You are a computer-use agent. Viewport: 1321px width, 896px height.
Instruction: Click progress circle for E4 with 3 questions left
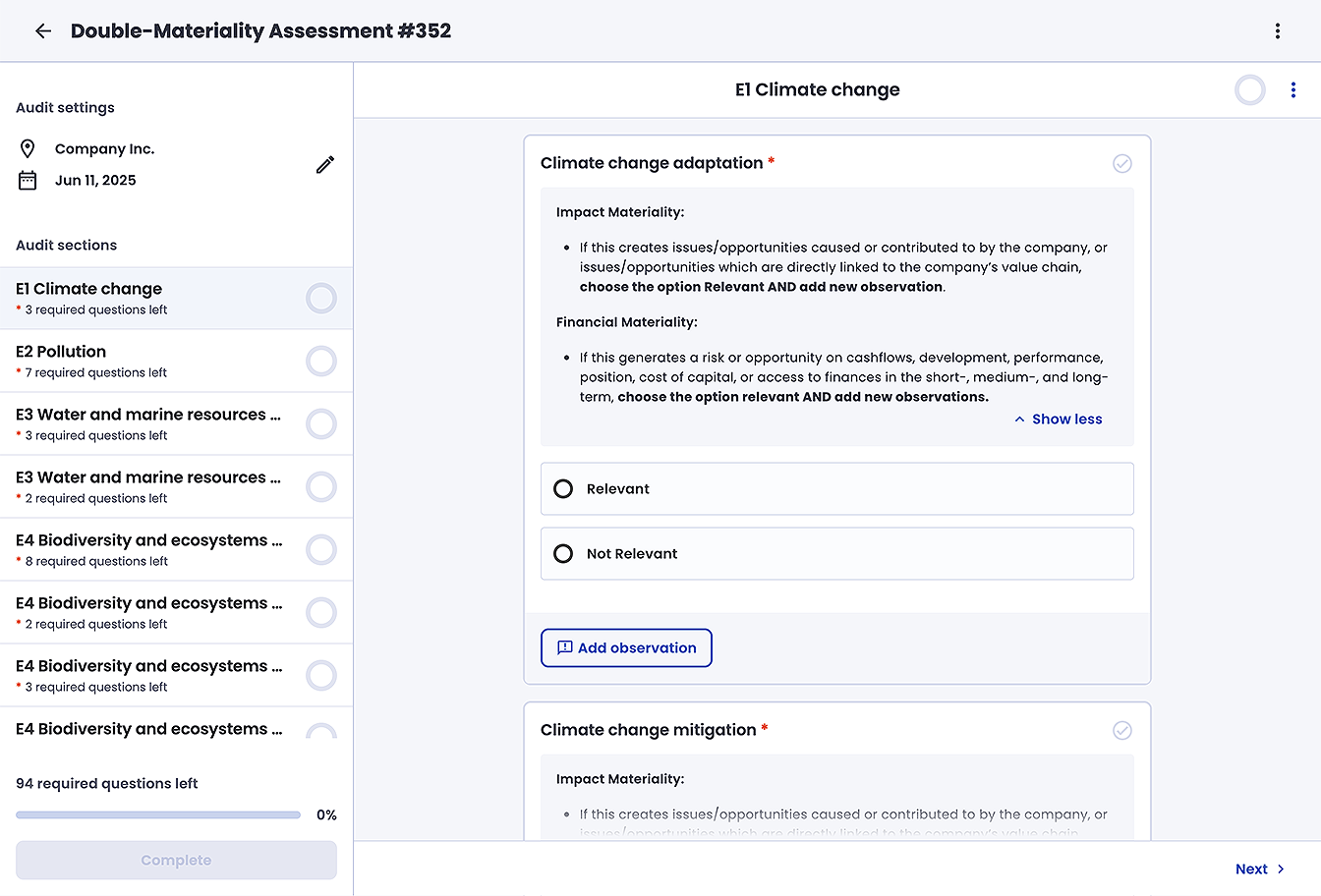(x=321, y=675)
